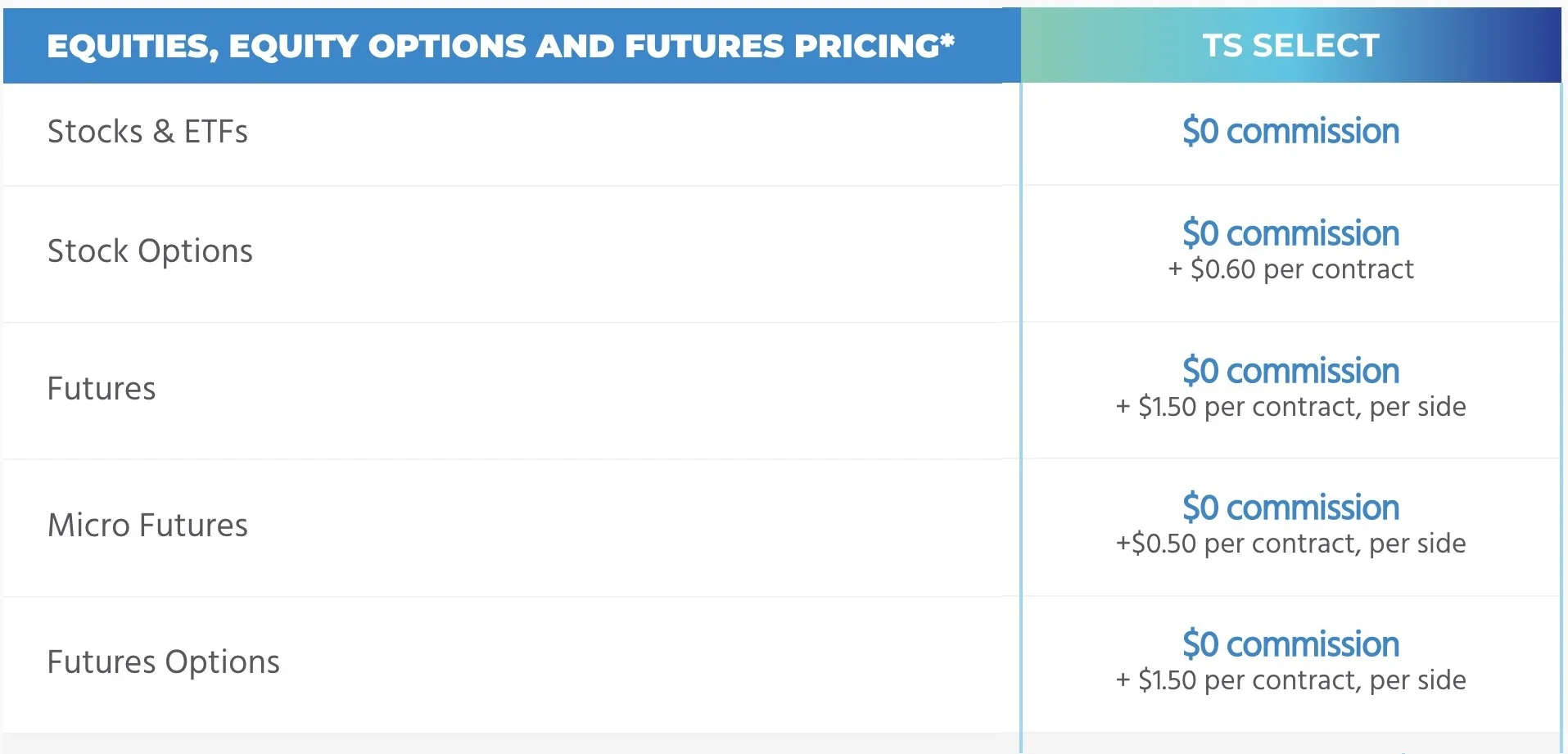This screenshot has height=754, width=1568.
Task: Click $0 commission in Stock Options row
Action: (x=1290, y=233)
